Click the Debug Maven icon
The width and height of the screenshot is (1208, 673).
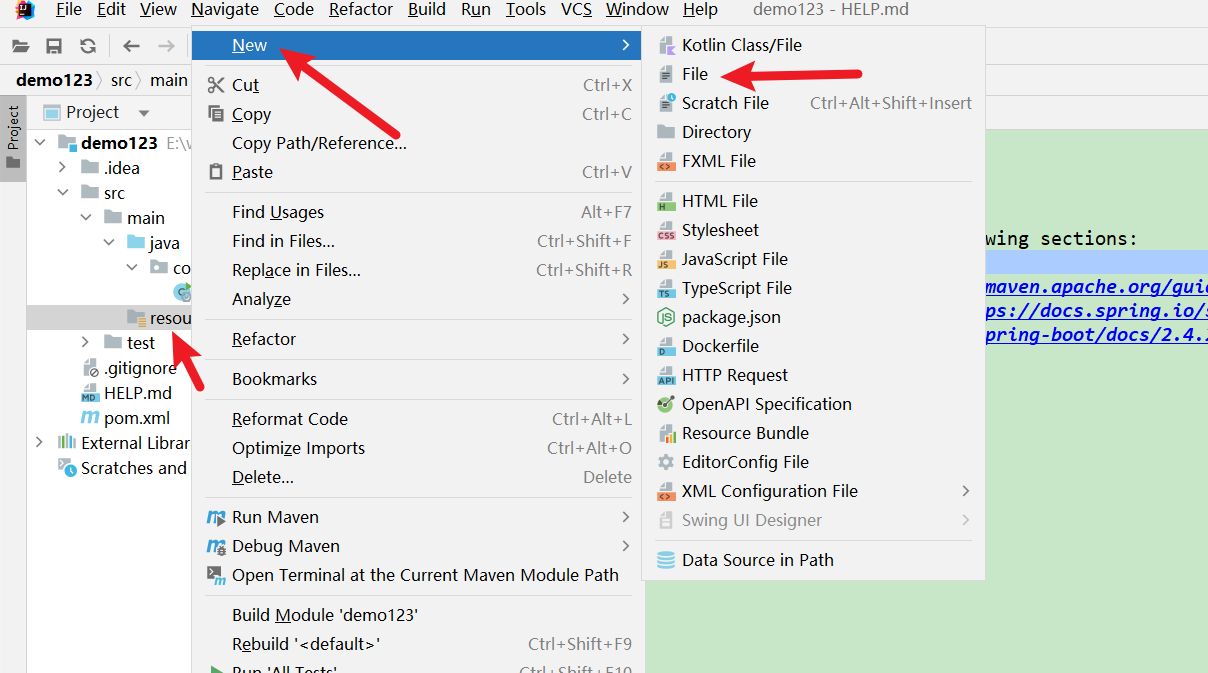point(216,546)
